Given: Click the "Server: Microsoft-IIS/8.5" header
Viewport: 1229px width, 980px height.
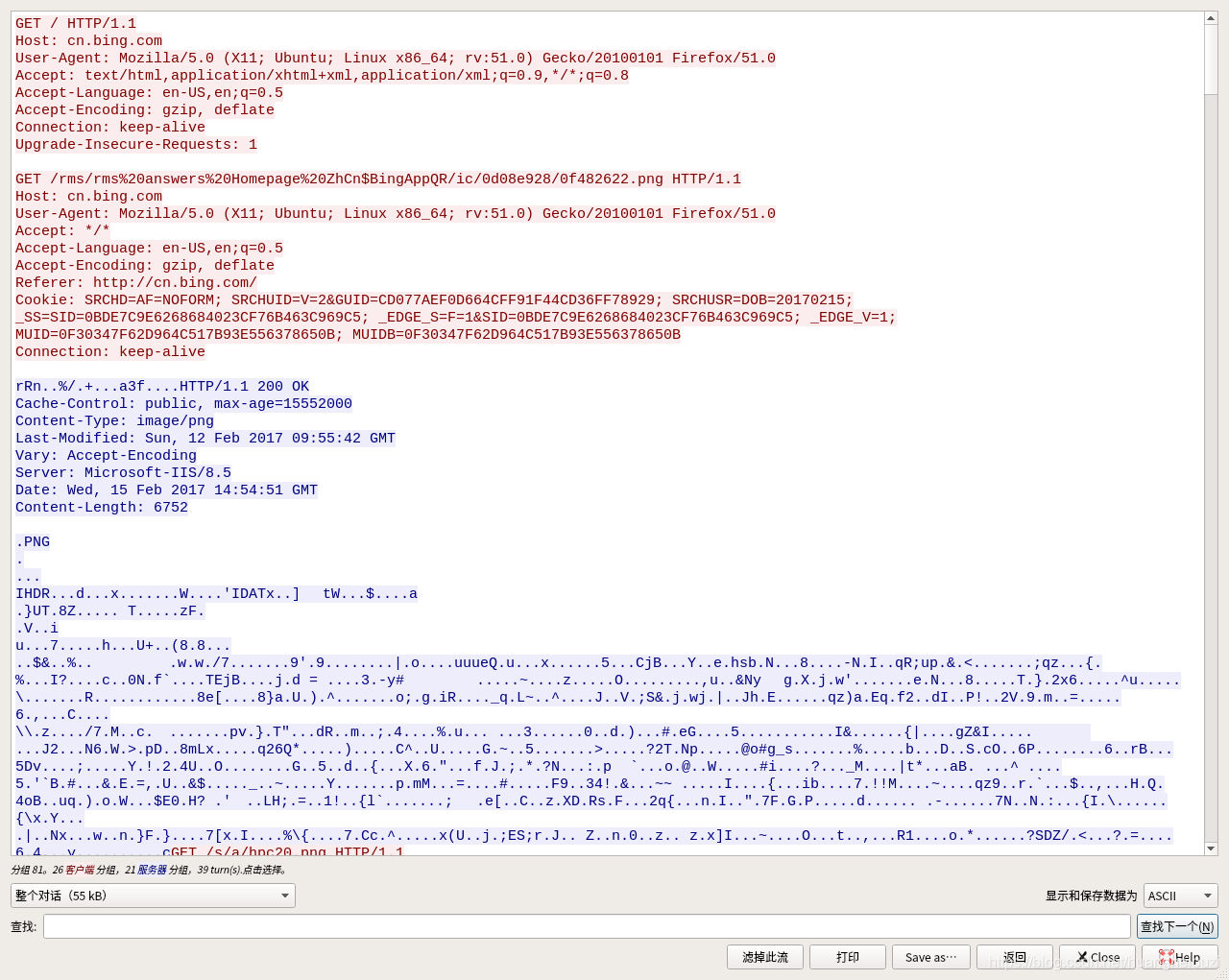Looking at the screenshot, I should pyautogui.click(x=123, y=472).
